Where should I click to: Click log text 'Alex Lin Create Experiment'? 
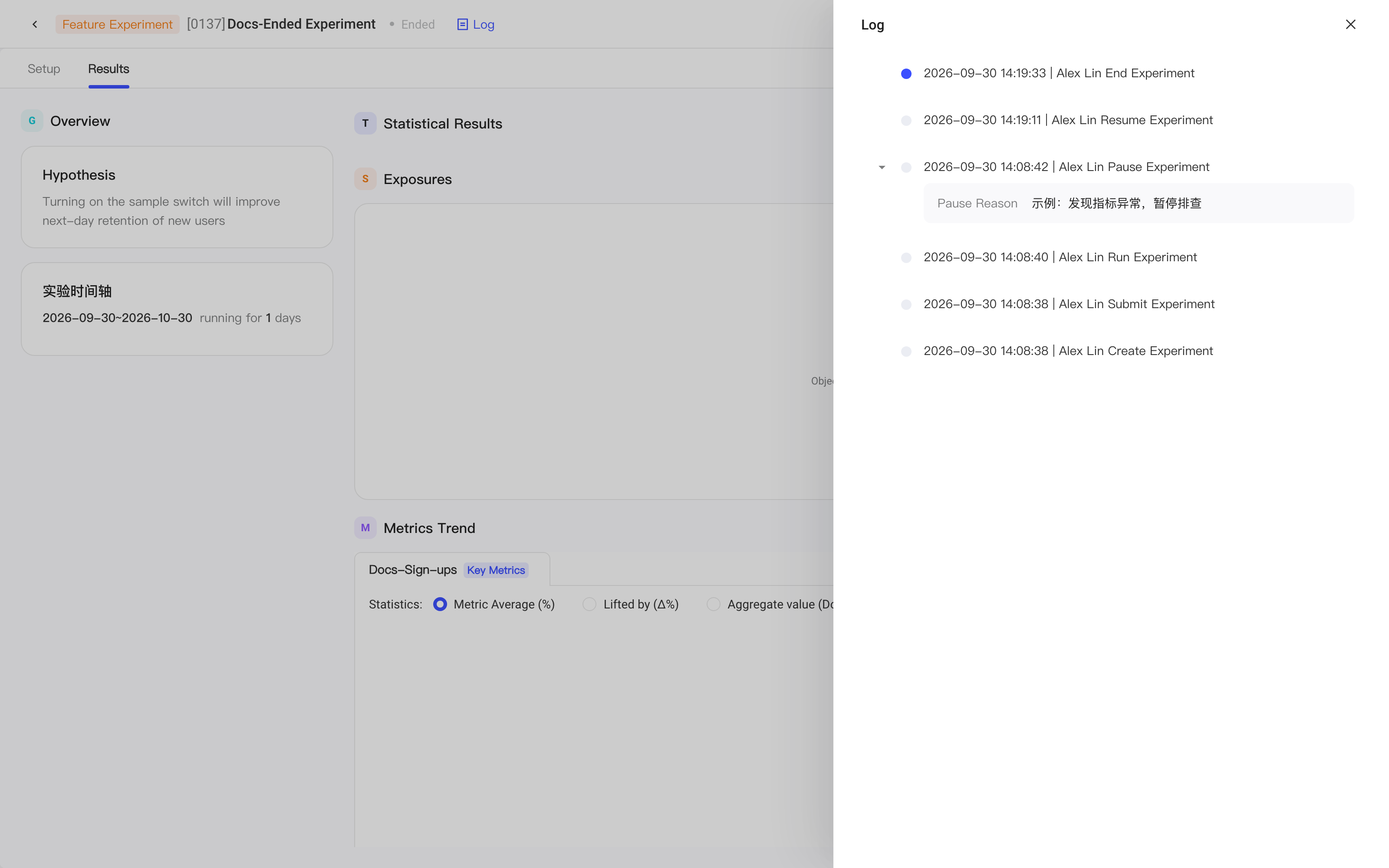[1136, 351]
